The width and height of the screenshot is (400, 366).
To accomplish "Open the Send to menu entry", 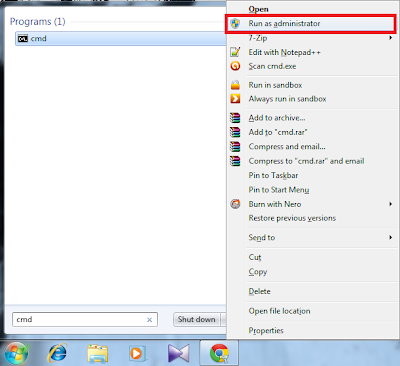I will [262, 237].
